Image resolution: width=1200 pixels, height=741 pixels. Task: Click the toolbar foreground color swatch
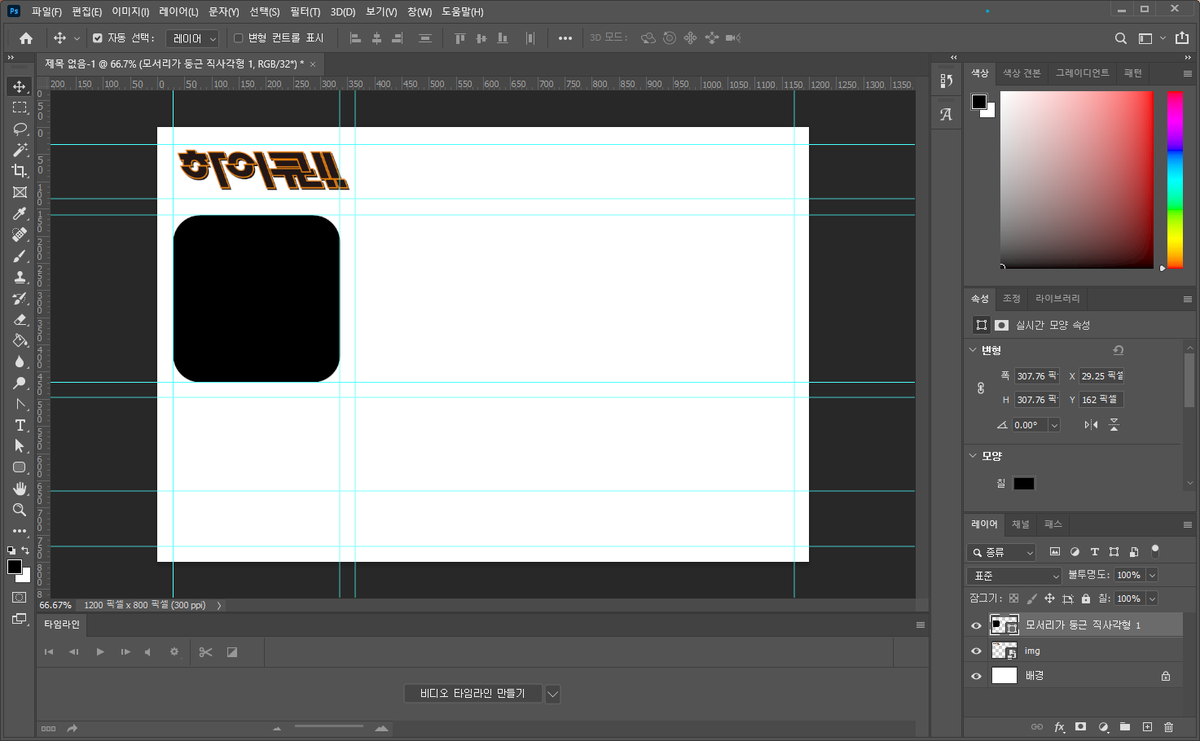tap(15, 567)
